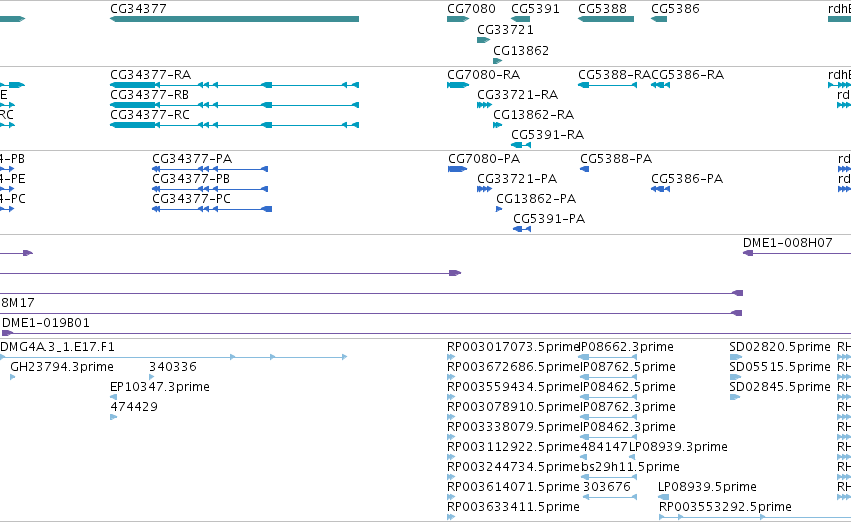Select the CG5386-RA transcript label
This screenshot has height=522, width=851.
tap(688, 74)
